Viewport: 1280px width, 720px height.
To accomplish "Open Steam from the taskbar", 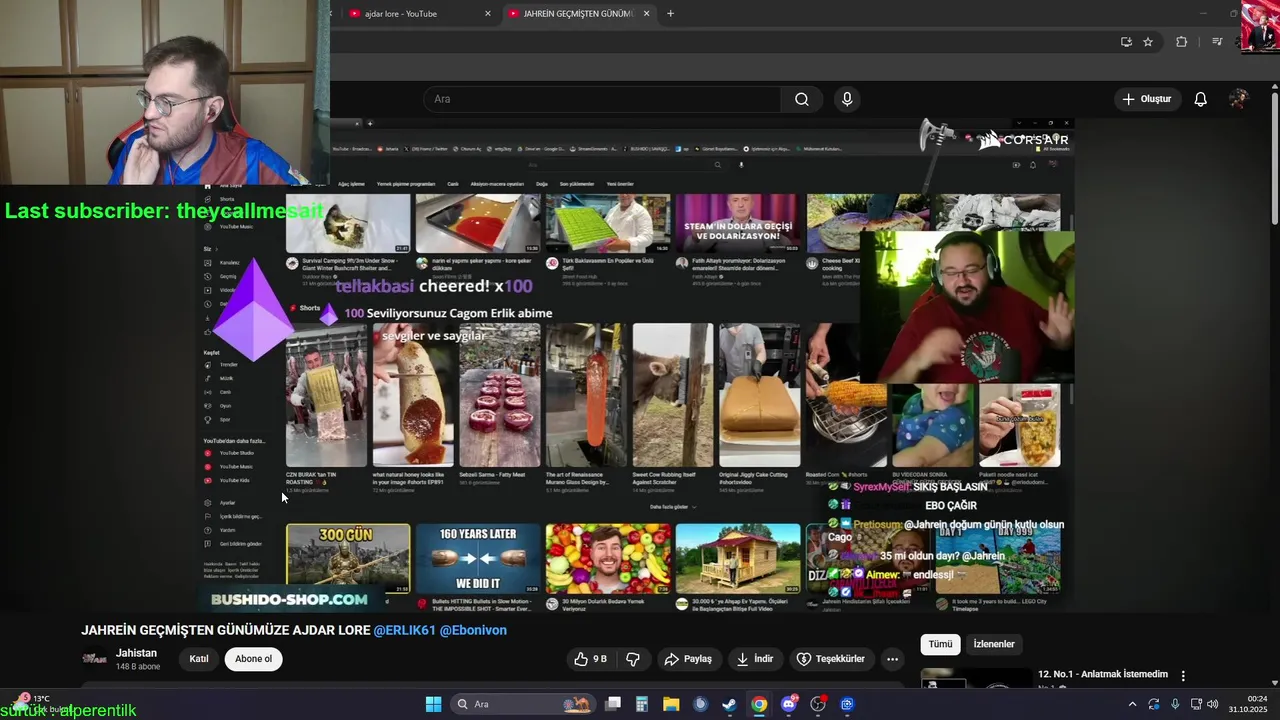I will click(730, 704).
